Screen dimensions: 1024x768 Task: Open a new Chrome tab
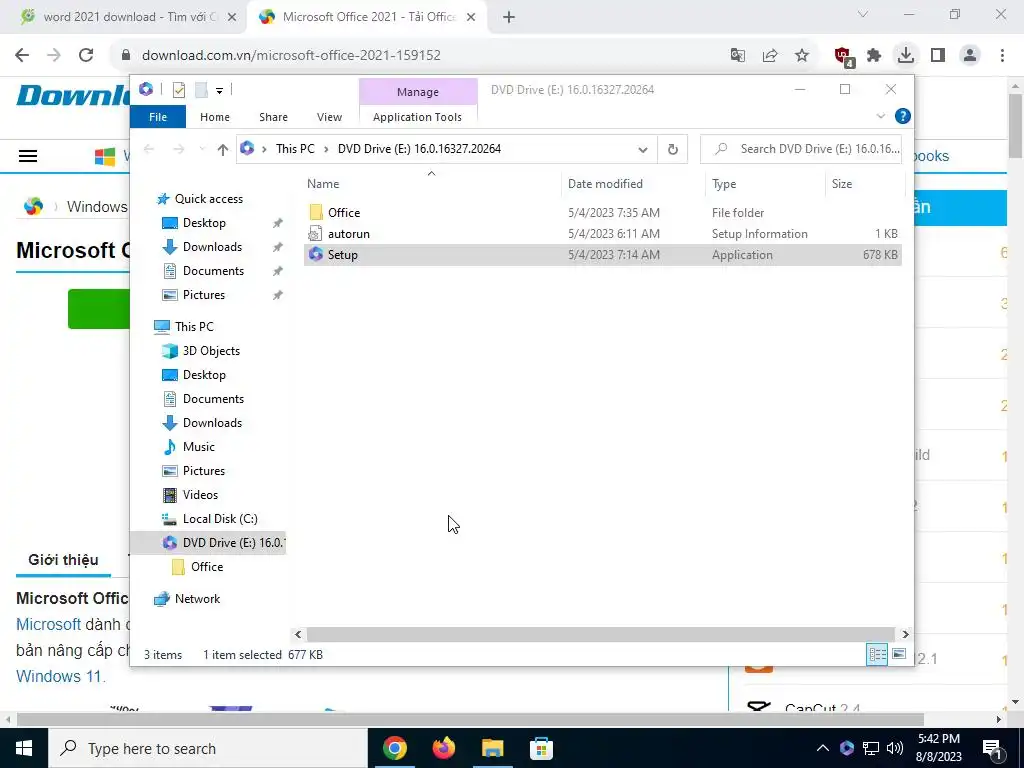click(509, 17)
